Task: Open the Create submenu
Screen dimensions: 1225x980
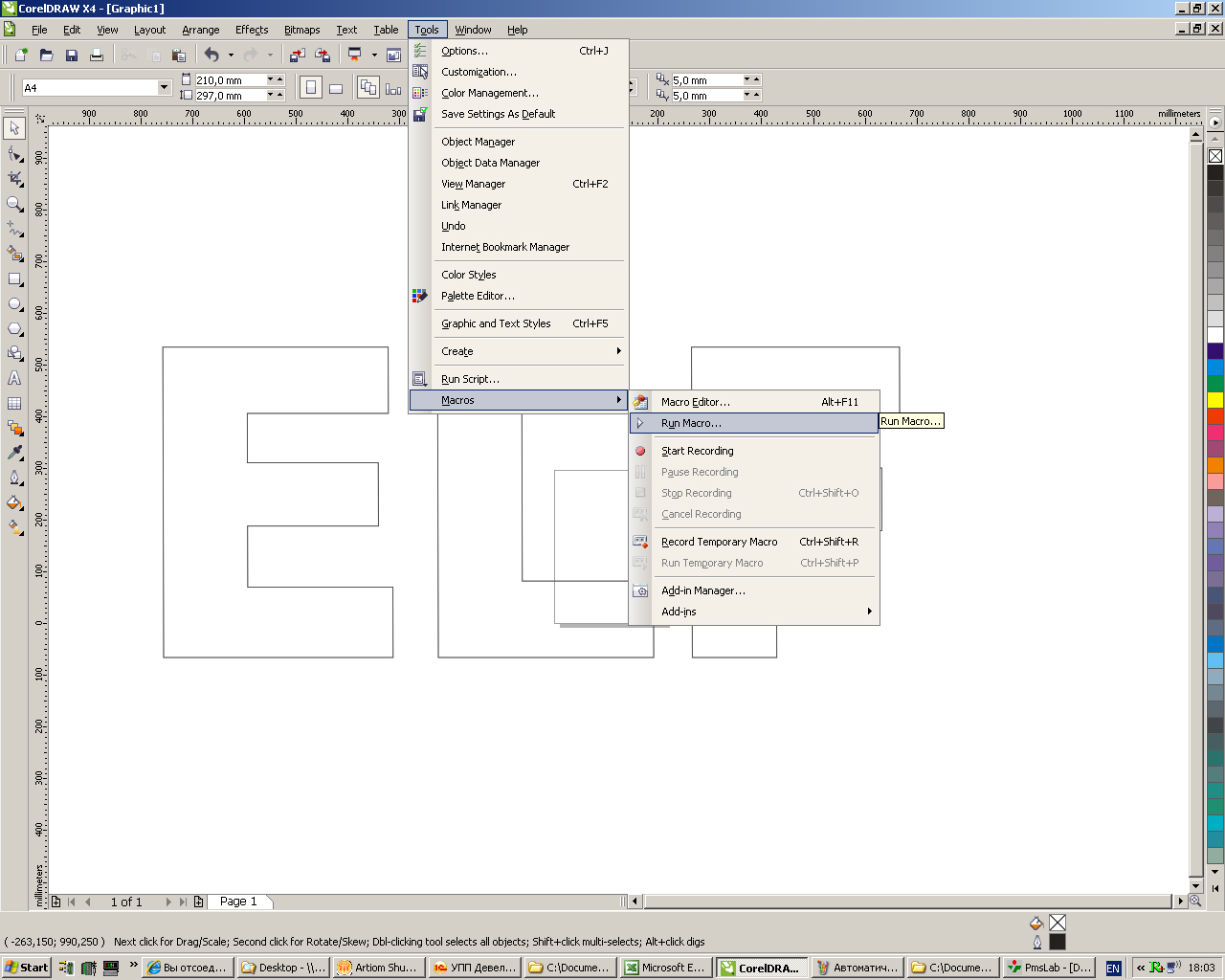Action: pyautogui.click(x=519, y=351)
